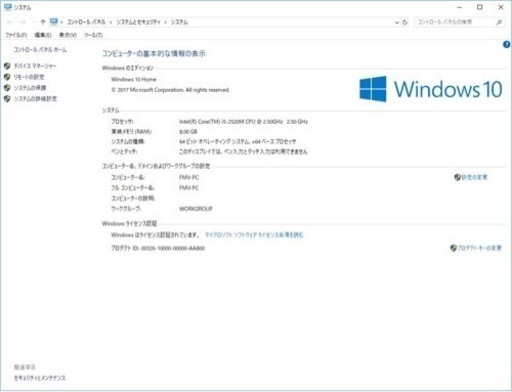The height and width of the screenshot is (392, 512).
Task: Open システムの保護 link
Action: (30, 88)
